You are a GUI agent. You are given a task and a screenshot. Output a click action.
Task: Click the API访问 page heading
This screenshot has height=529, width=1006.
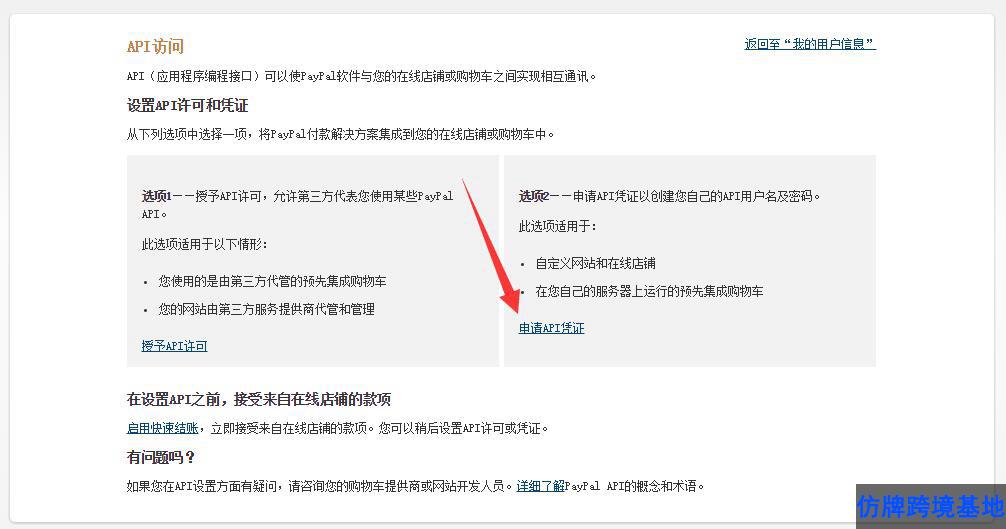[155, 46]
